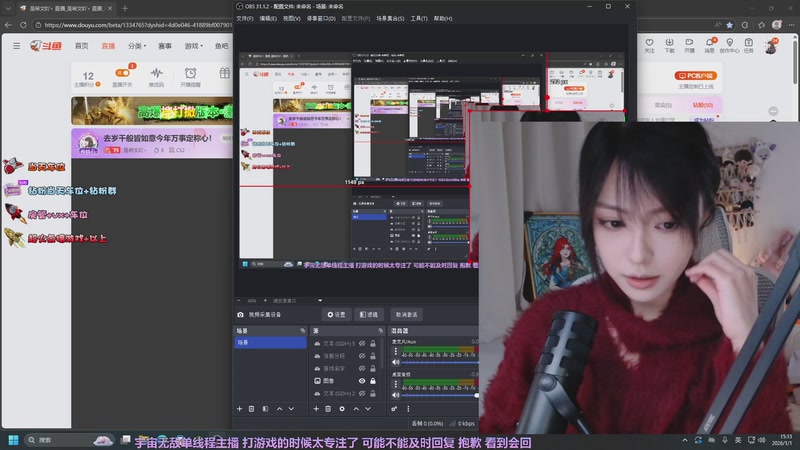Open the 推流码 stream key icon

tap(156, 73)
